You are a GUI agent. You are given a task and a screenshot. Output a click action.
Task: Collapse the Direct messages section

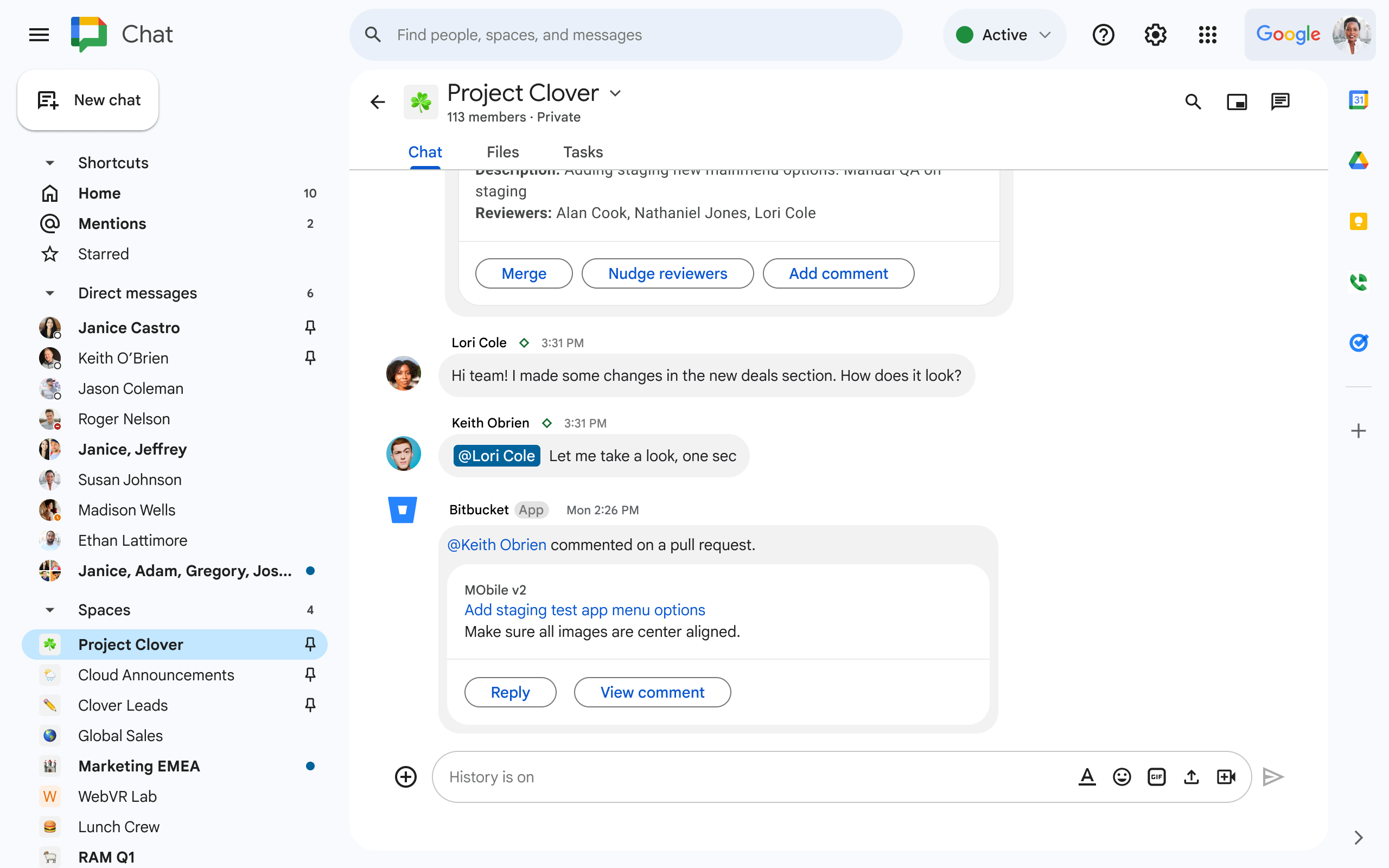tap(49, 293)
